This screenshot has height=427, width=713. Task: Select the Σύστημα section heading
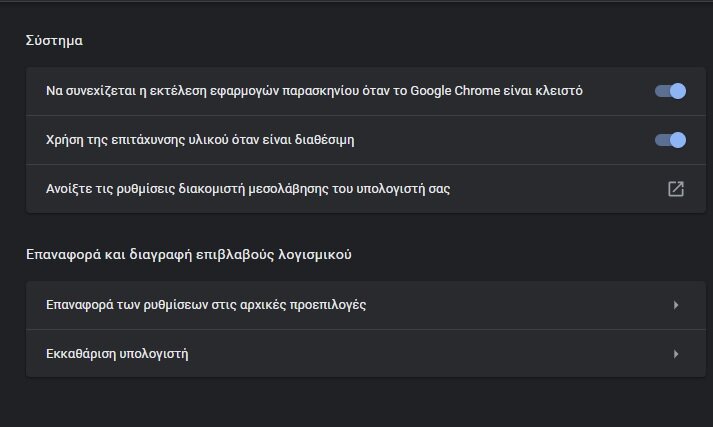54,40
